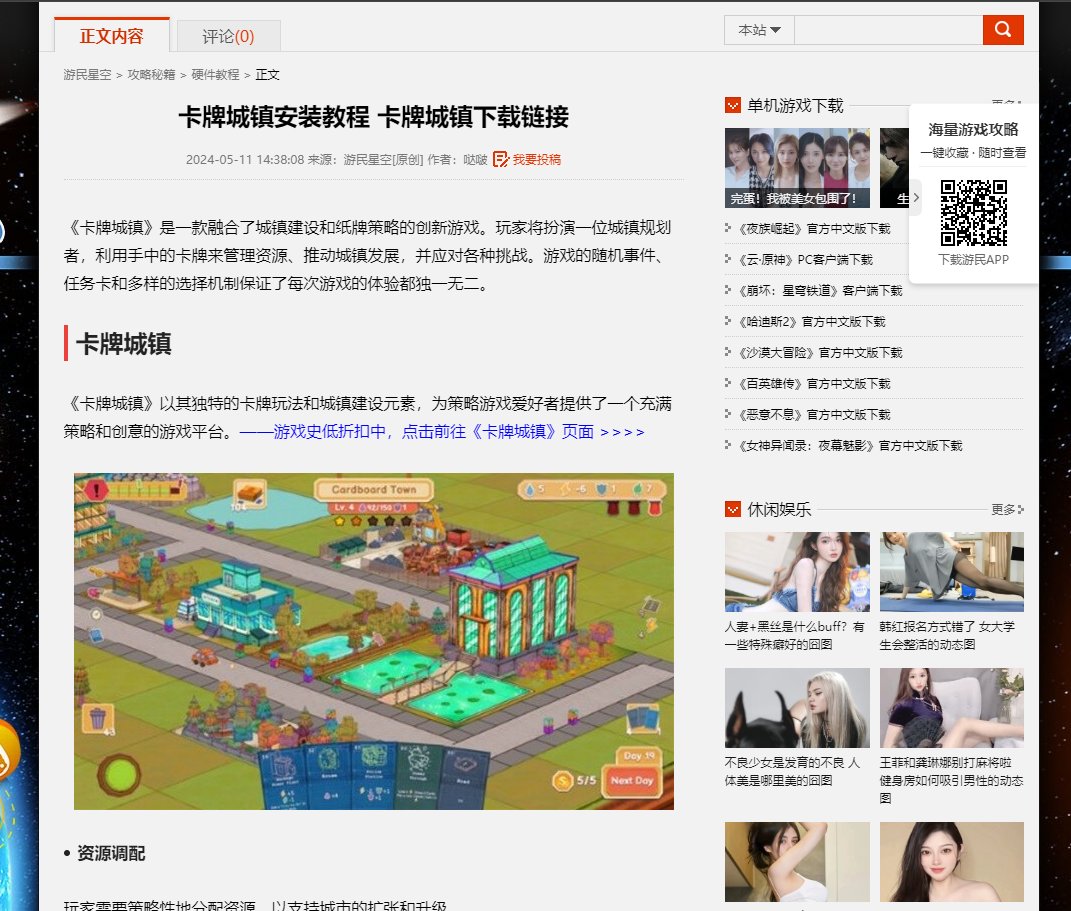Click the trash can icon in game image
The image size is (1071, 911).
pos(98,718)
